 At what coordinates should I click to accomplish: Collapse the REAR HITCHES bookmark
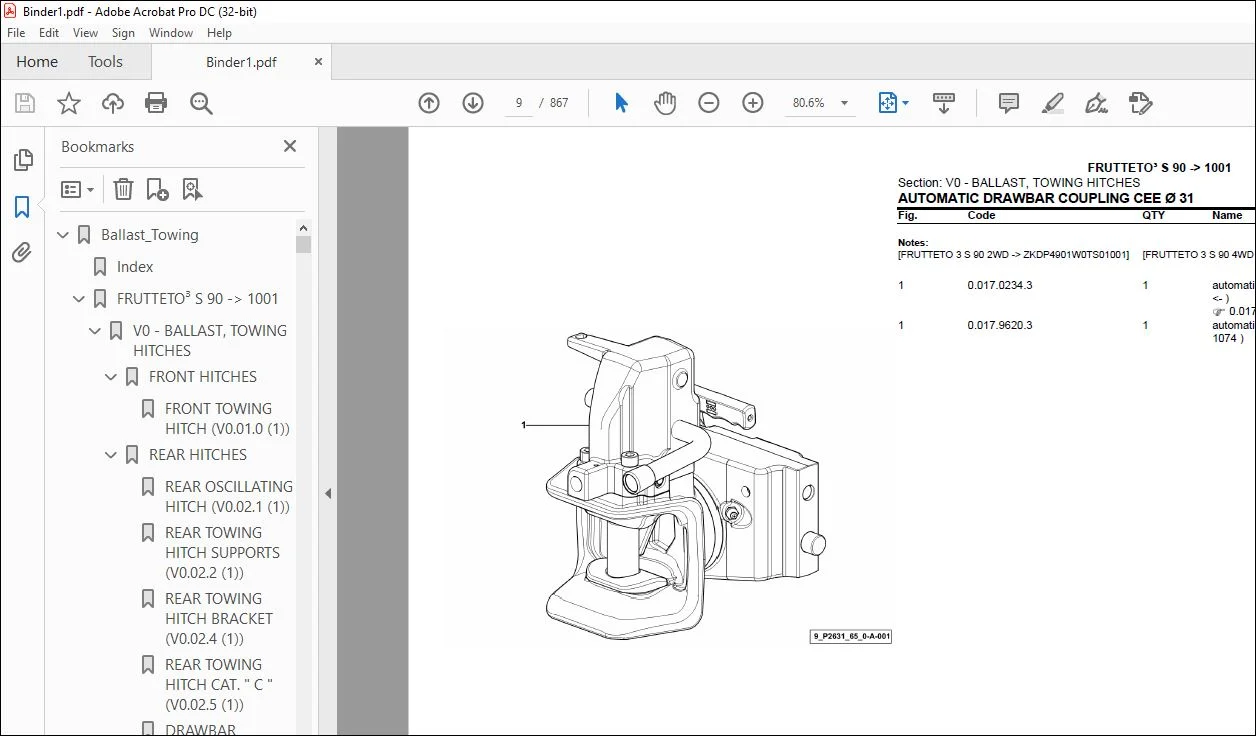coord(111,455)
